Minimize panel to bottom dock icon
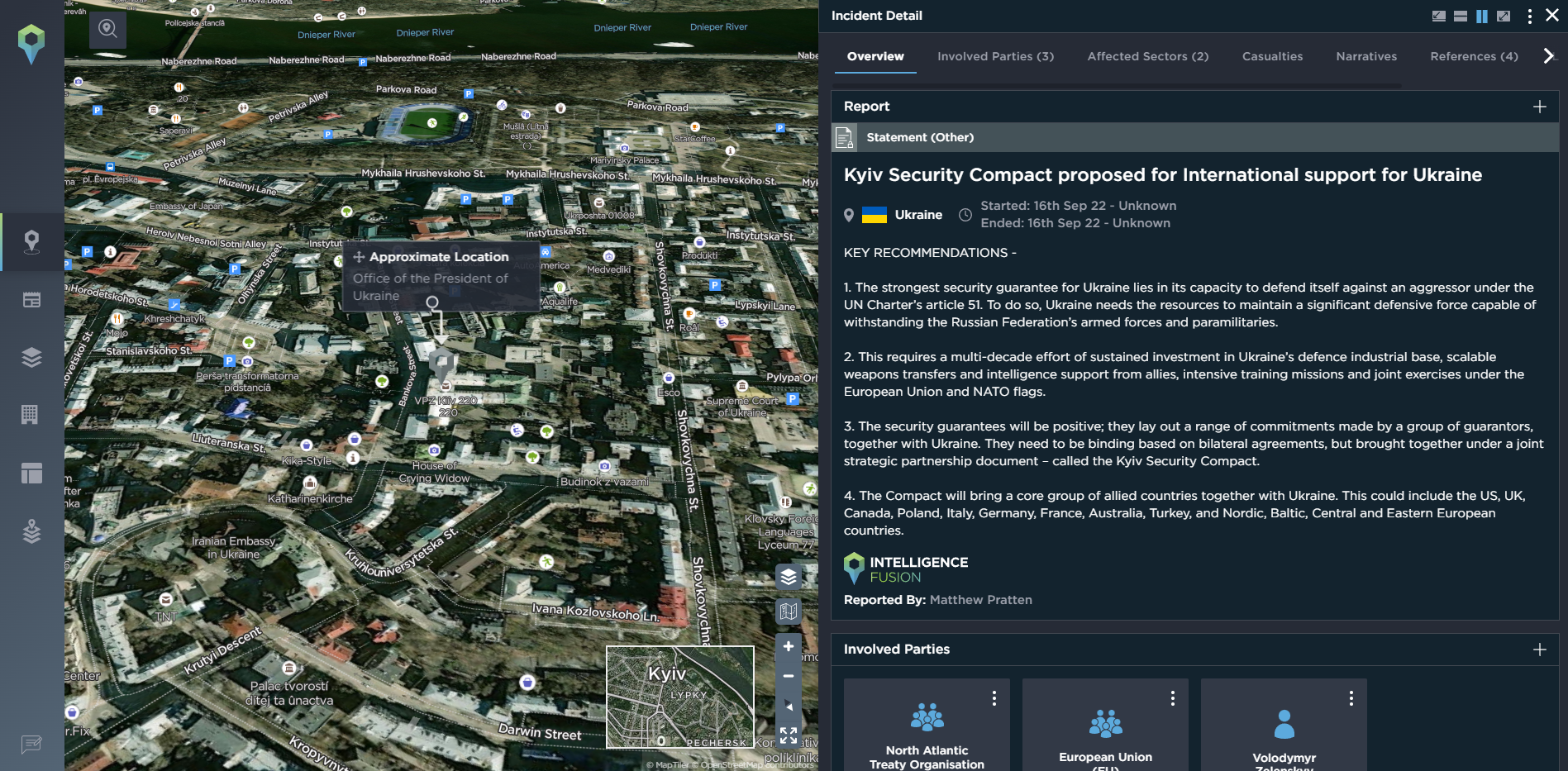 pyautogui.click(x=1439, y=16)
